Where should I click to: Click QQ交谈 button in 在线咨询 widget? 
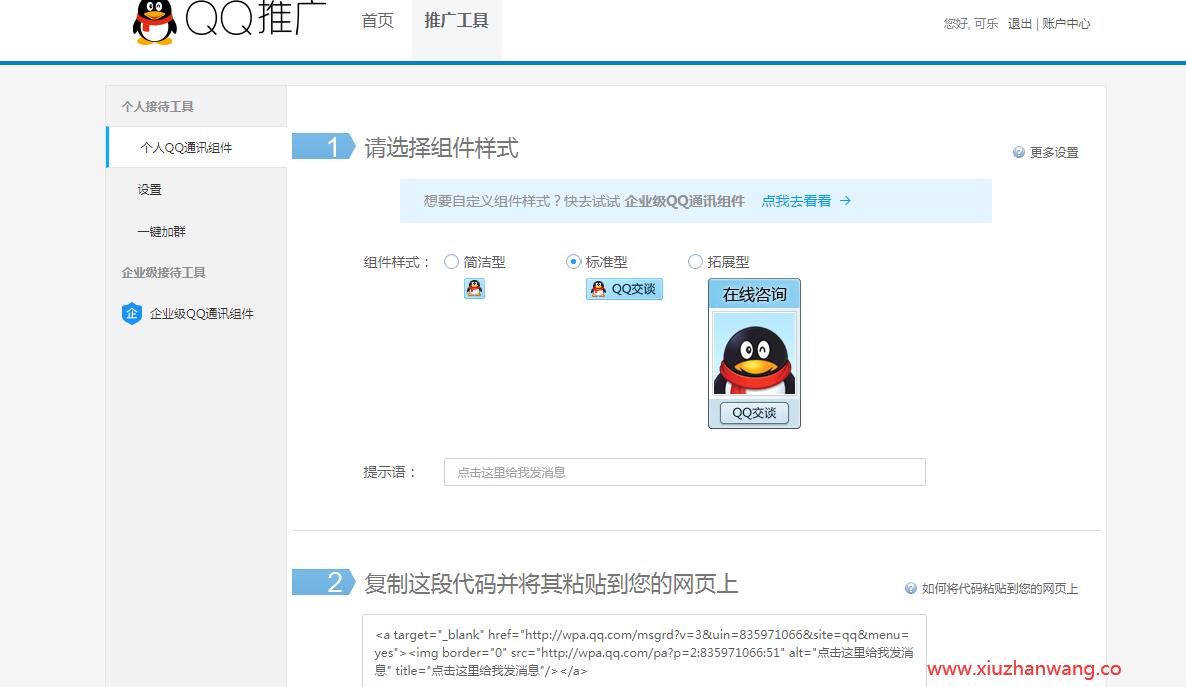pos(754,413)
